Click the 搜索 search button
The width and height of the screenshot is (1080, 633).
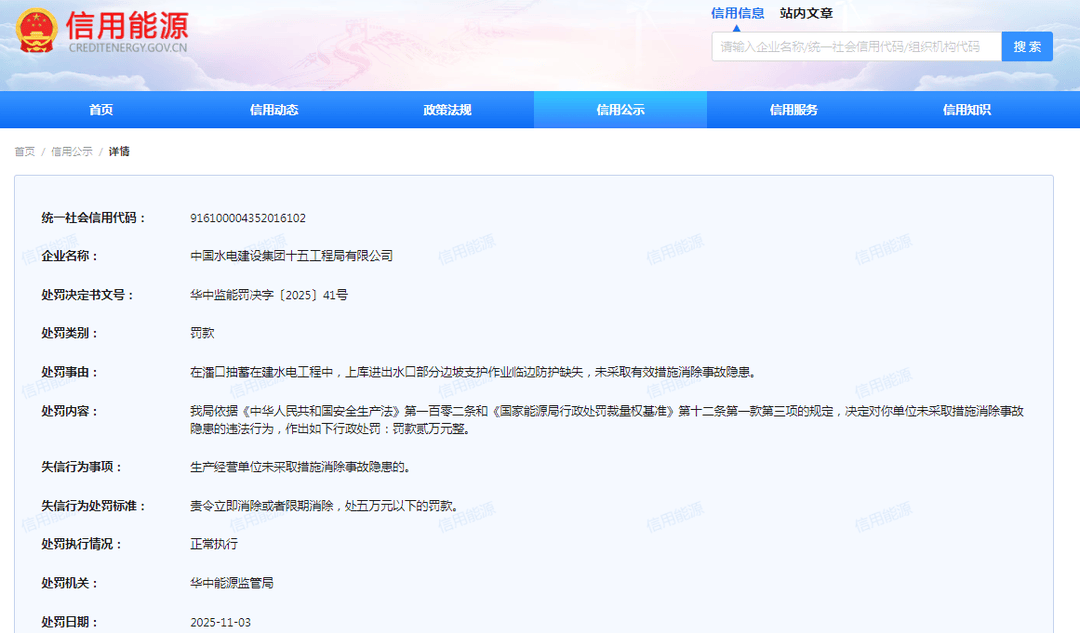[x=1027, y=46]
